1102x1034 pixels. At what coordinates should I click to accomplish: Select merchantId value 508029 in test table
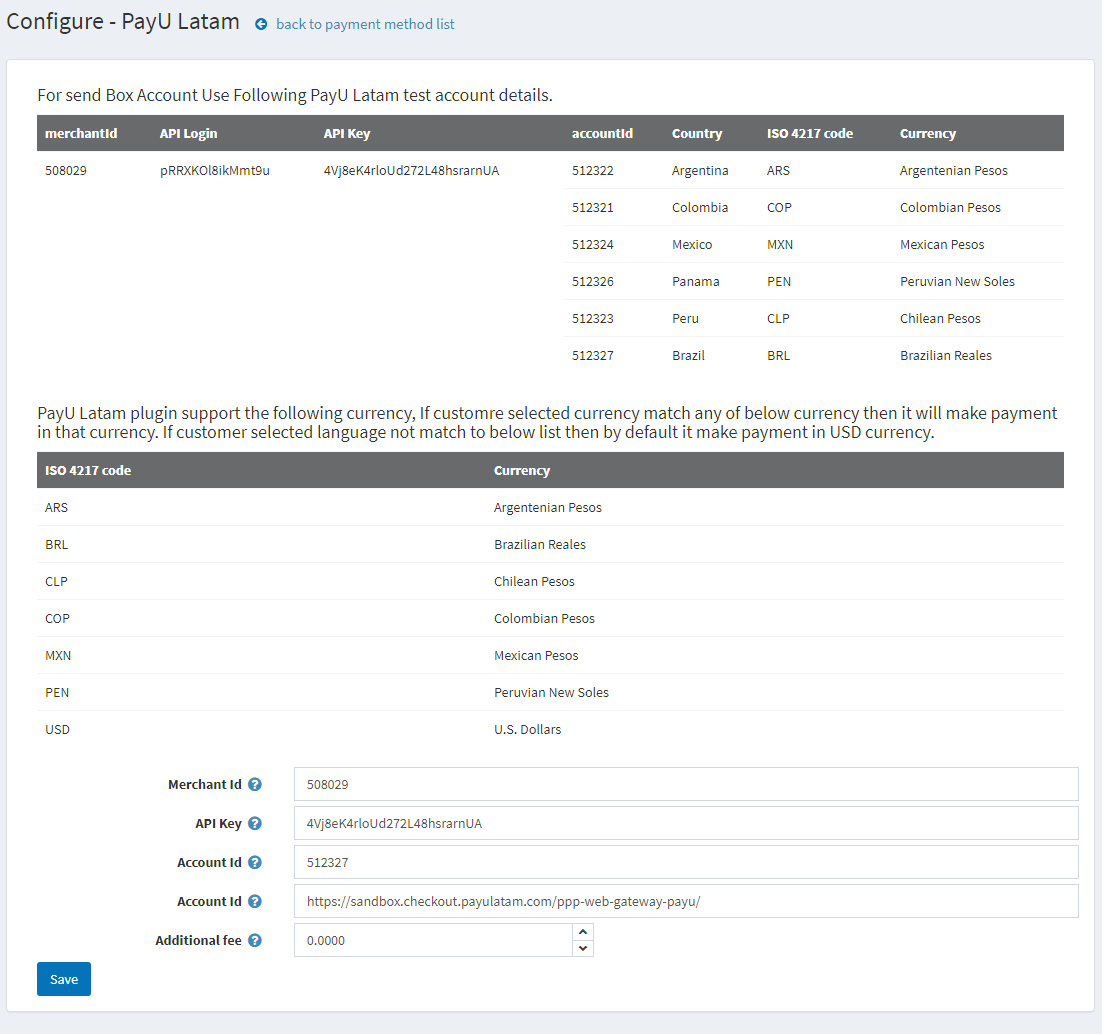click(x=66, y=171)
